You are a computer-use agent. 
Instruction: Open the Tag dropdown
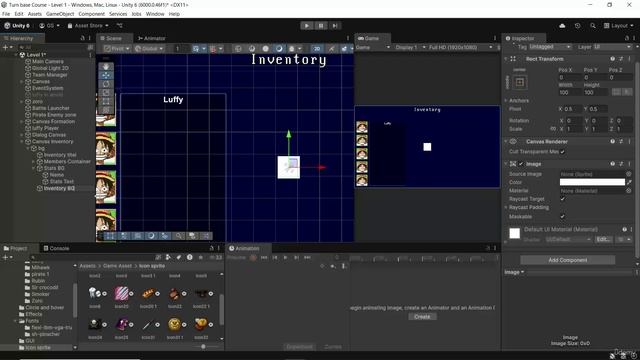550,47
